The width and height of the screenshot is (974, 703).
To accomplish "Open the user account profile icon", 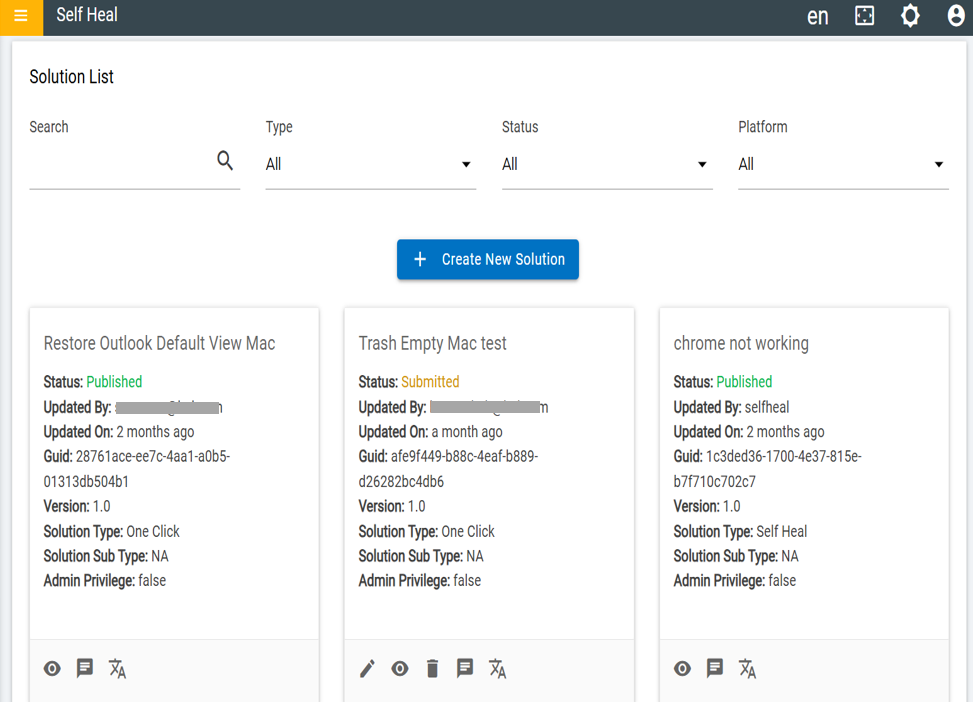I will pos(956,16).
